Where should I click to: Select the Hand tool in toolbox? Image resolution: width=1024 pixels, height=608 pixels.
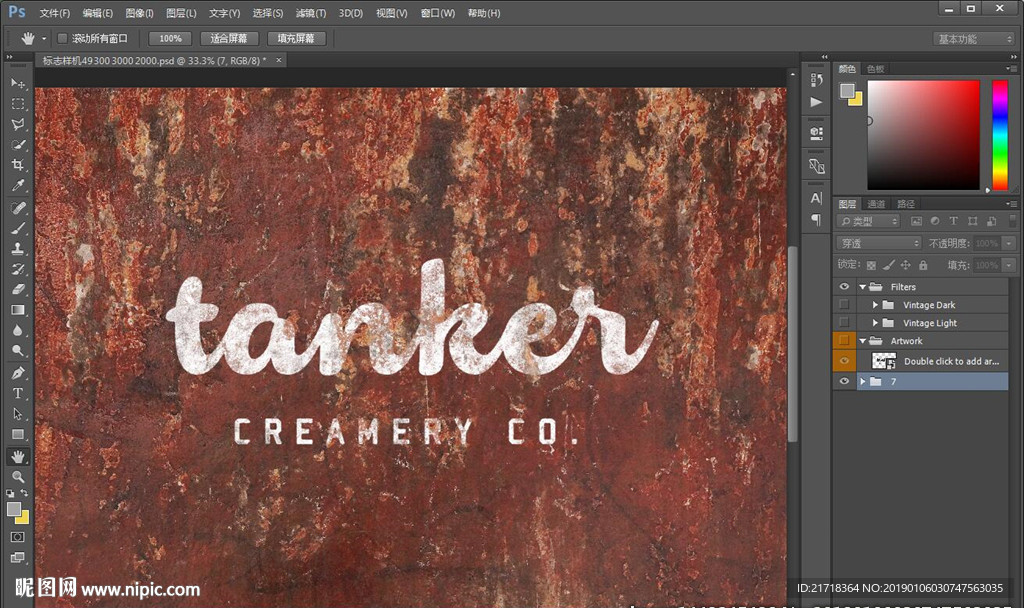pos(18,456)
